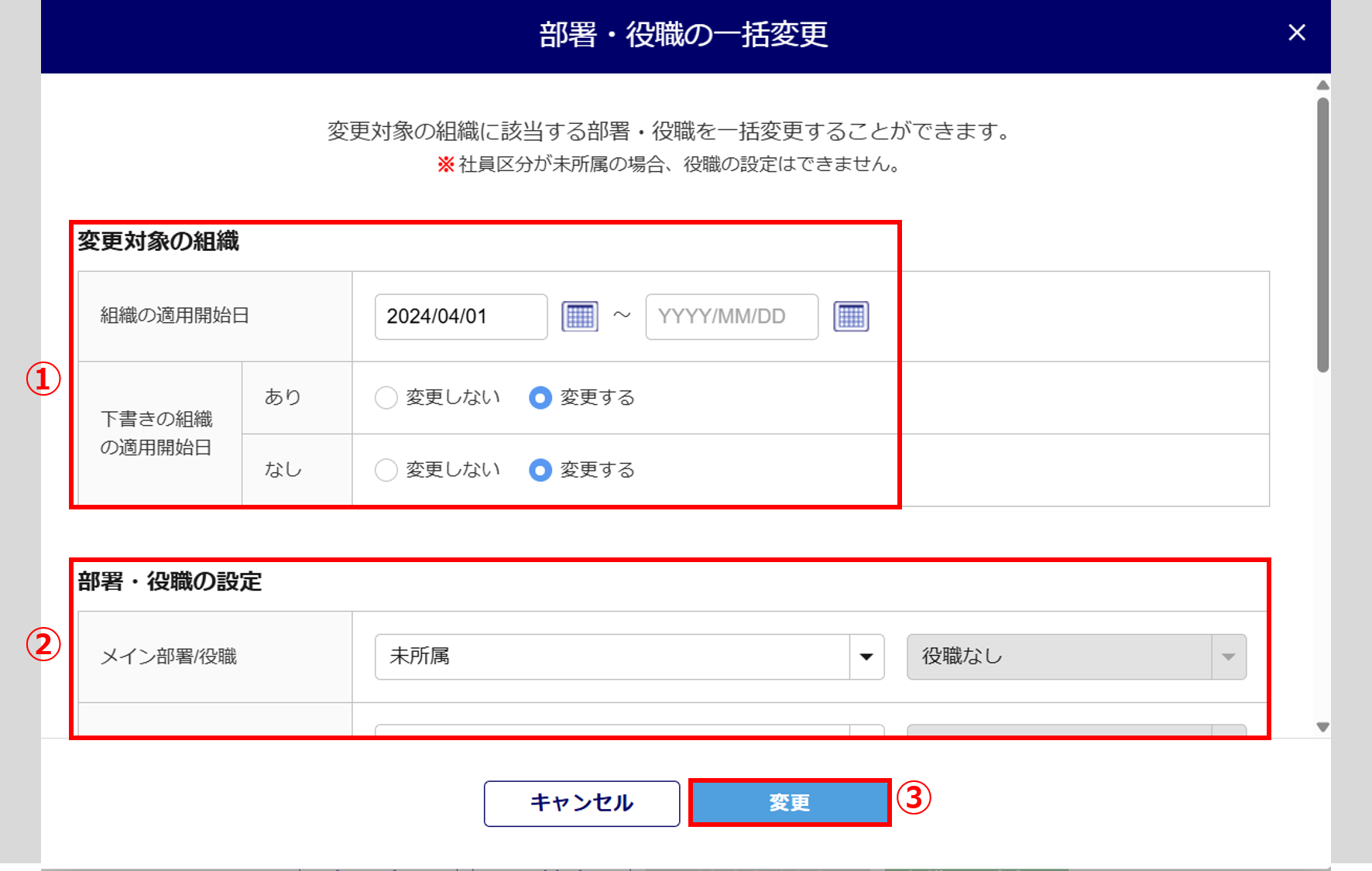
Task: Expand the メイン部署 dropdown showing 未所属
Action: pos(612,657)
